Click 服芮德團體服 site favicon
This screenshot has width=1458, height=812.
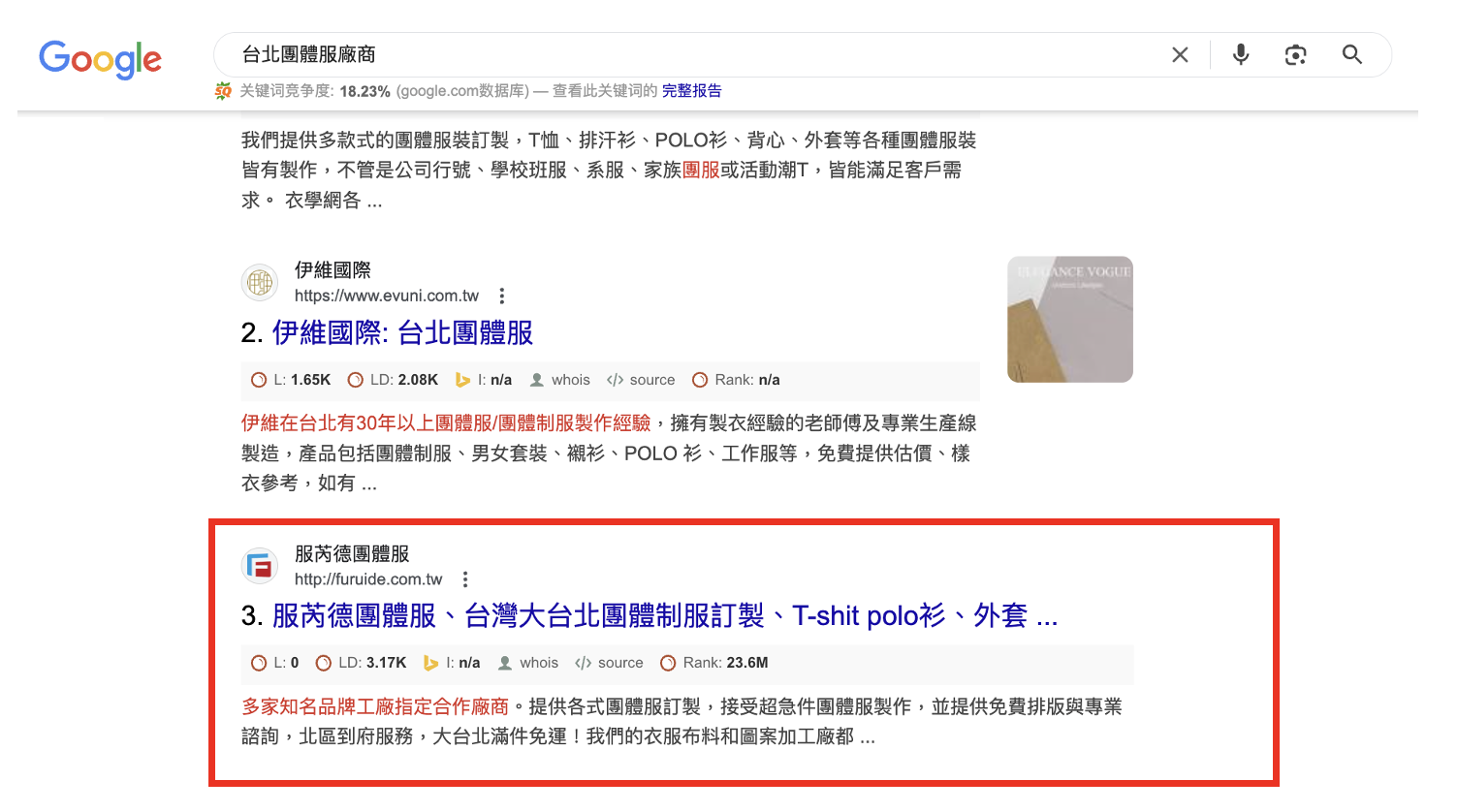pyautogui.click(x=260, y=566)
